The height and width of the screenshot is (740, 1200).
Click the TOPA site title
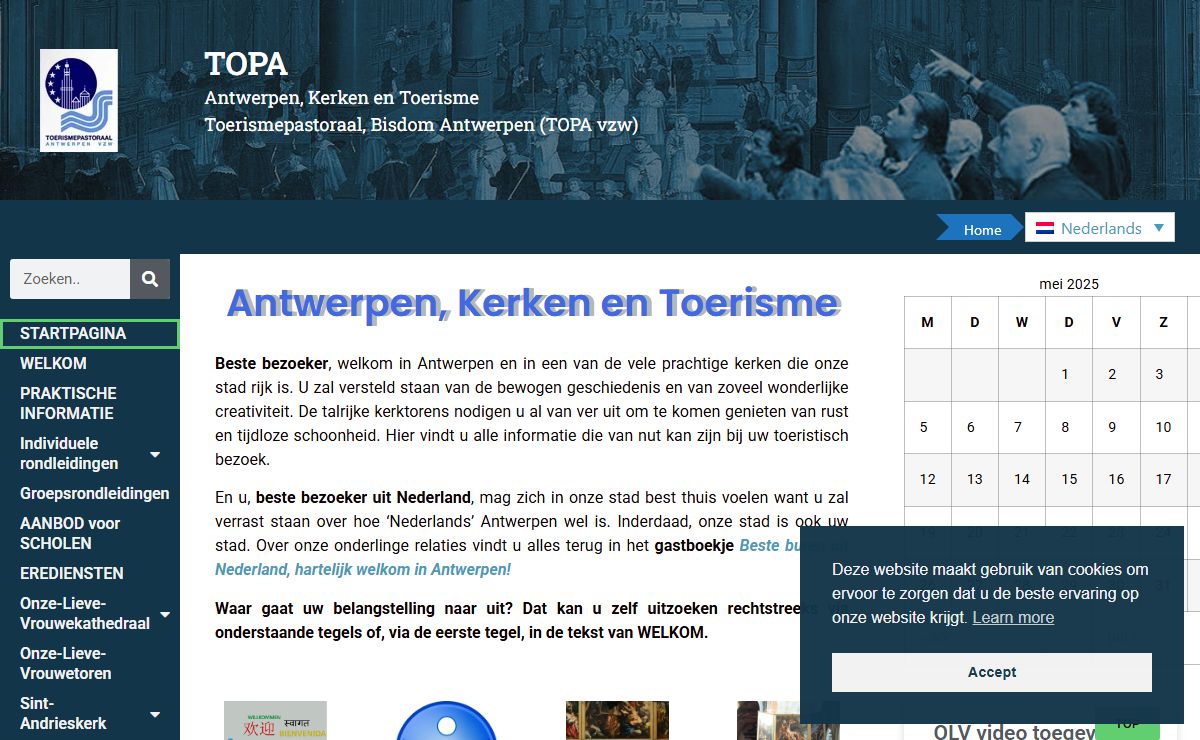click(x=246, y=64)
